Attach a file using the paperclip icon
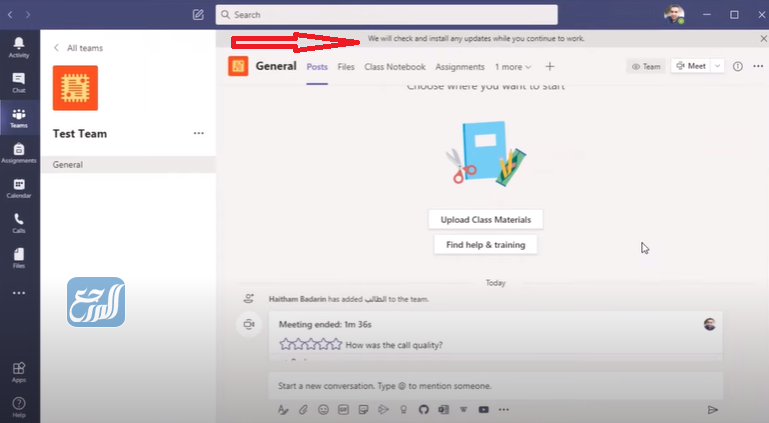Viewport: 769px width, 423px height. [x=303, y=409]
